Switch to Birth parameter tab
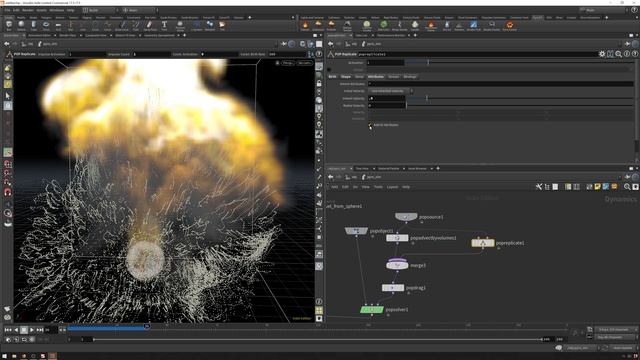Viewport: 640px width, 360px height. [x=332, y=77]
